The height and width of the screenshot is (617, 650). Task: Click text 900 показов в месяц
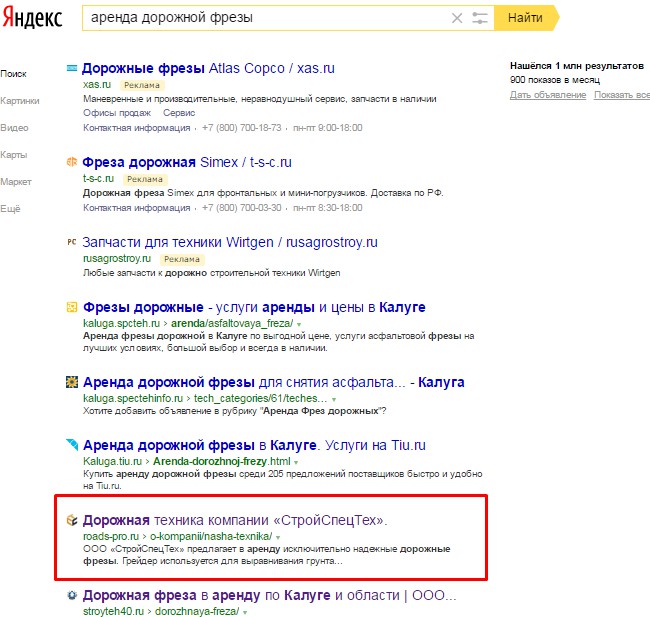point(555,80)
